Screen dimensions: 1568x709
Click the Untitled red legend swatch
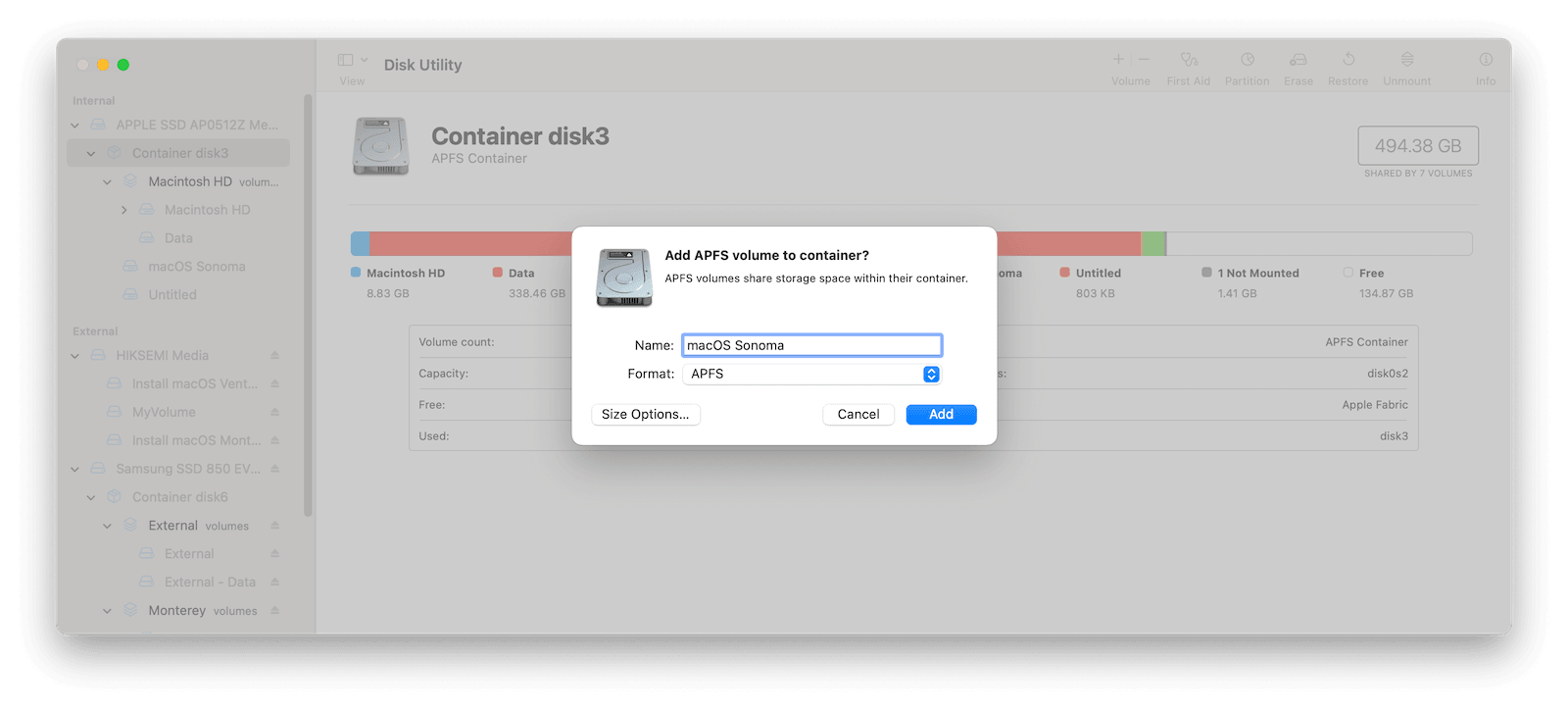(x=1064, y=273)
